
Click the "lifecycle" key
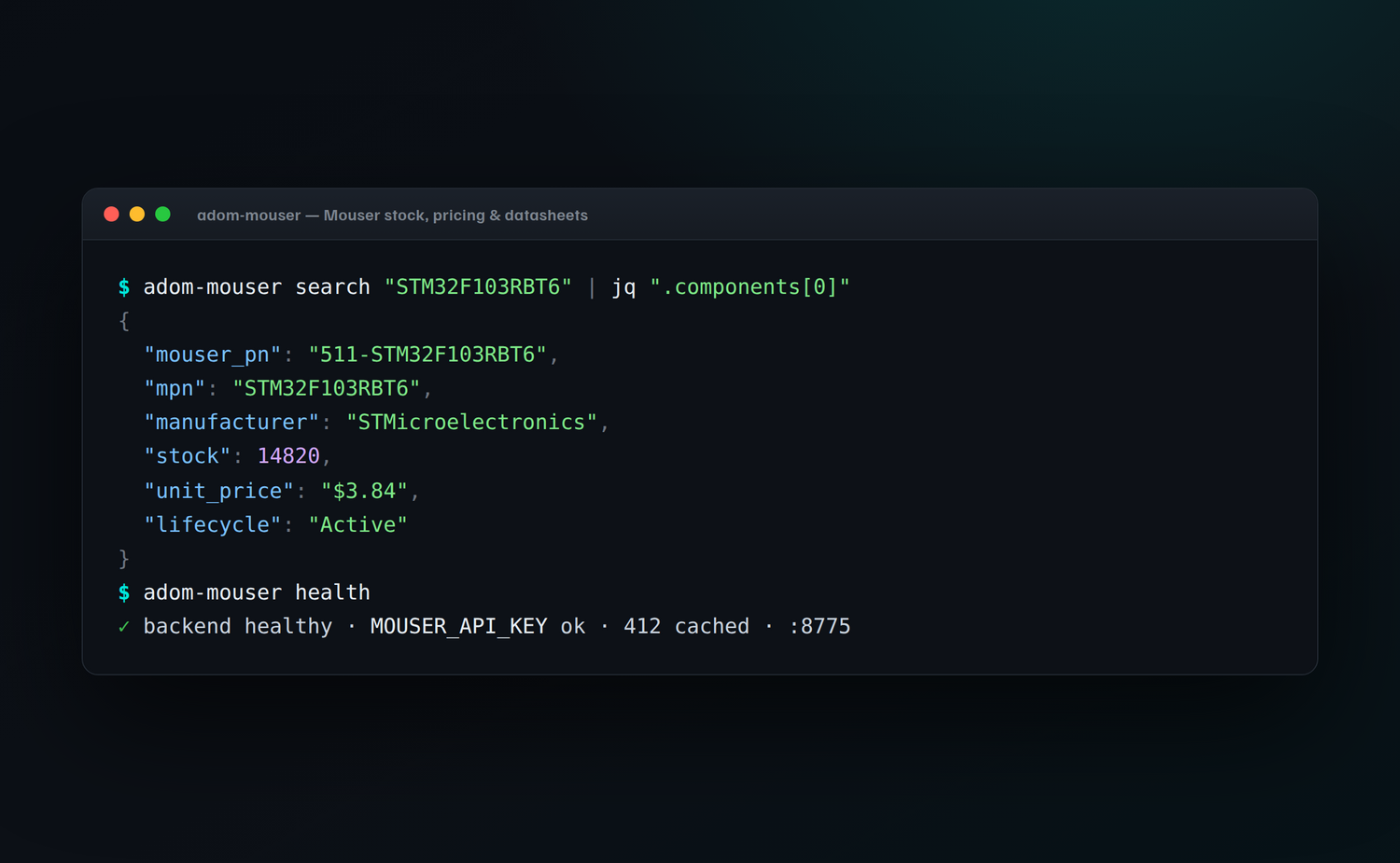point(213,525)
